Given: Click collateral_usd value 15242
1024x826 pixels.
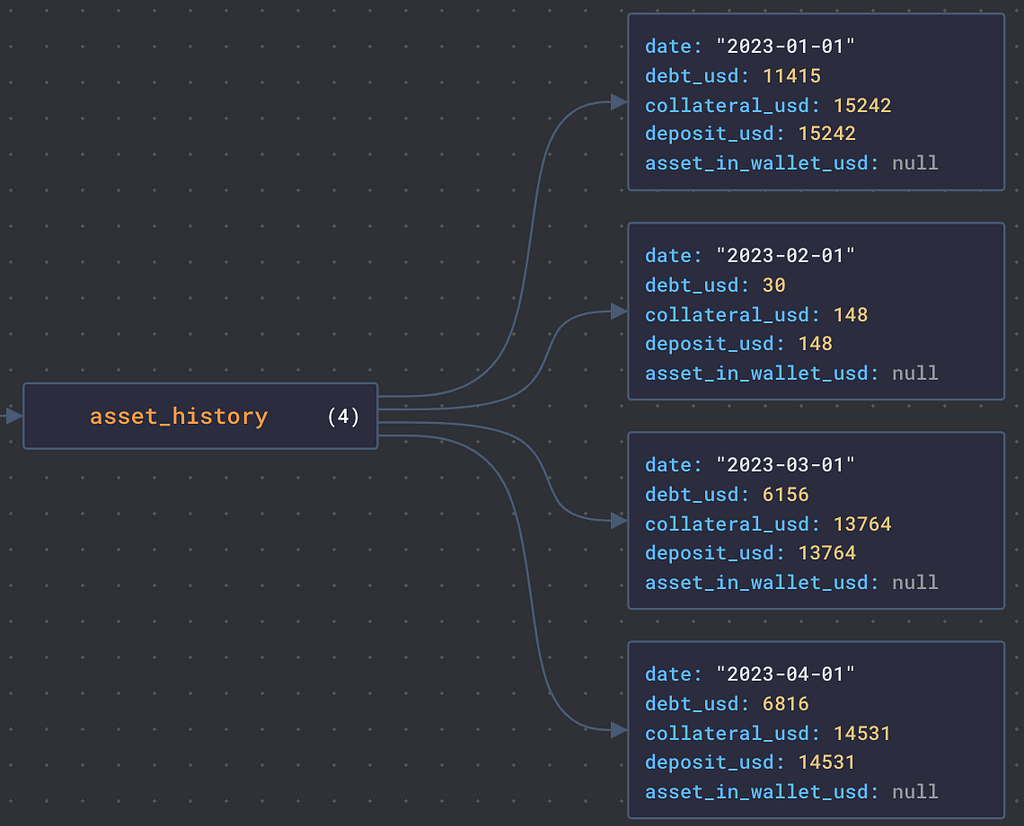Looking at the screenshot, I should click(x=862, y=105).
